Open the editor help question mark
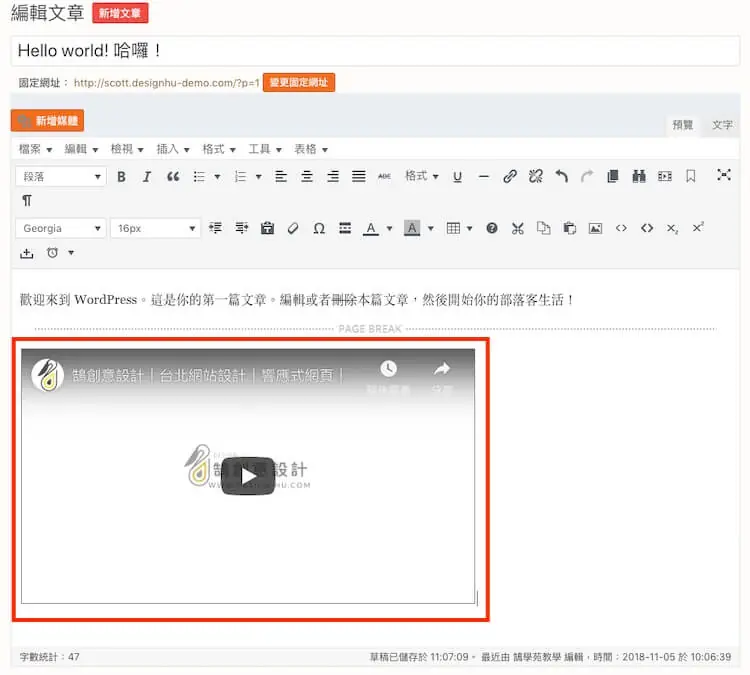750x675 pixels. tap(492, 228)
